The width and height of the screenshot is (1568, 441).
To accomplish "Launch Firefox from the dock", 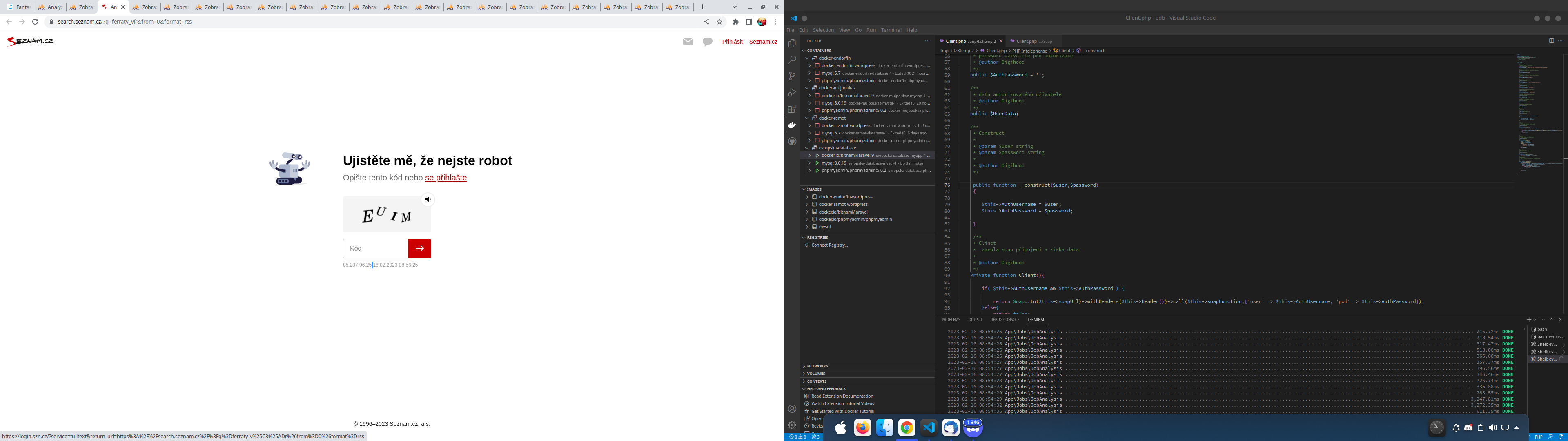I will click(862, 428).
